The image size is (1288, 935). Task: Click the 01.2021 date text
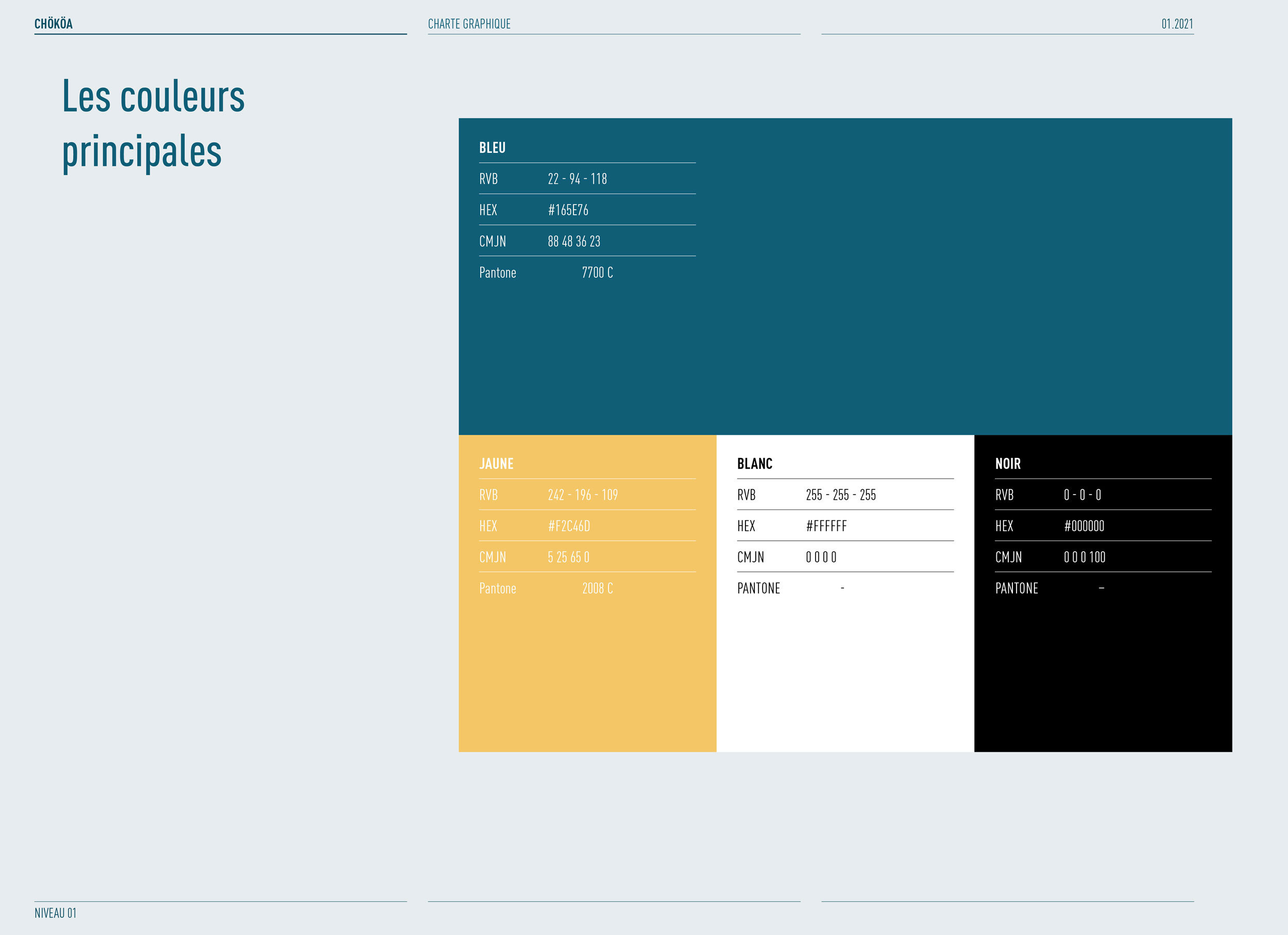1177,24
